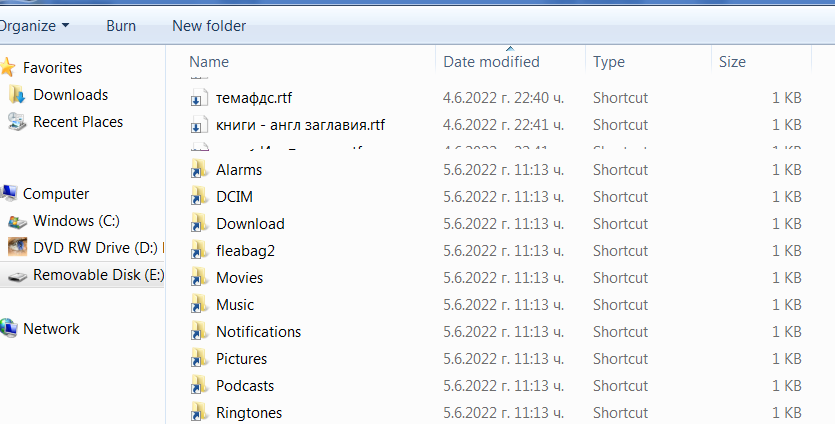The height and width of the screenshot is (424, 835).
Task: Sort by the Size column header
Action: (x=732, y=62)
